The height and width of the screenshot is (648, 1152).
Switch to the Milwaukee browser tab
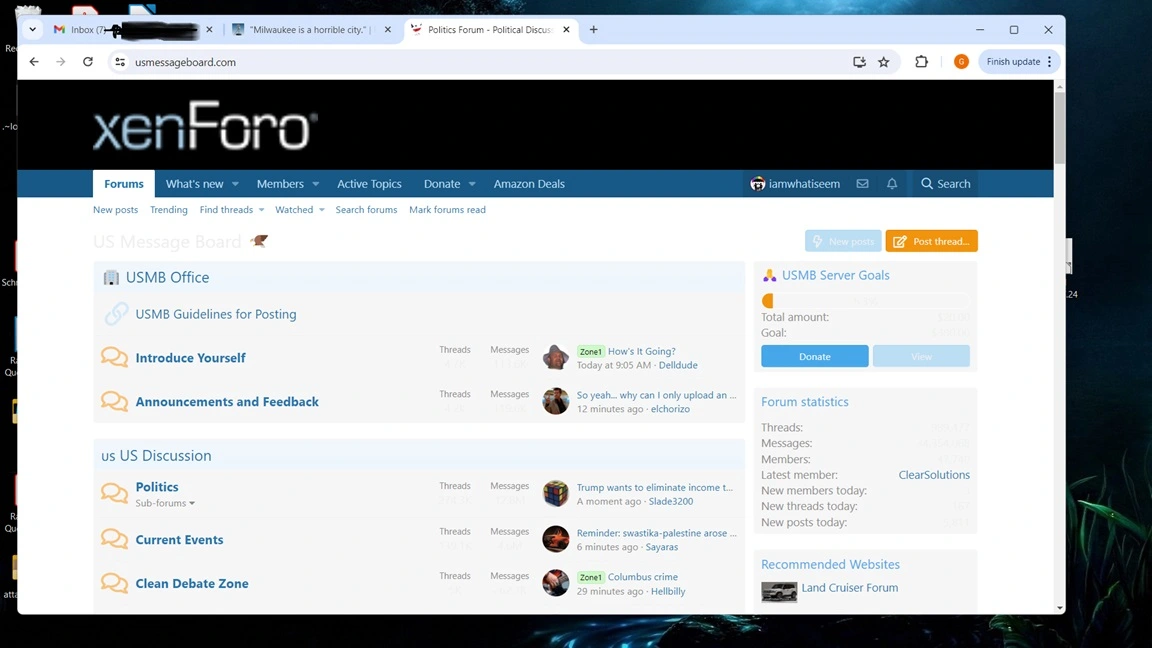[x=310, y=30]
